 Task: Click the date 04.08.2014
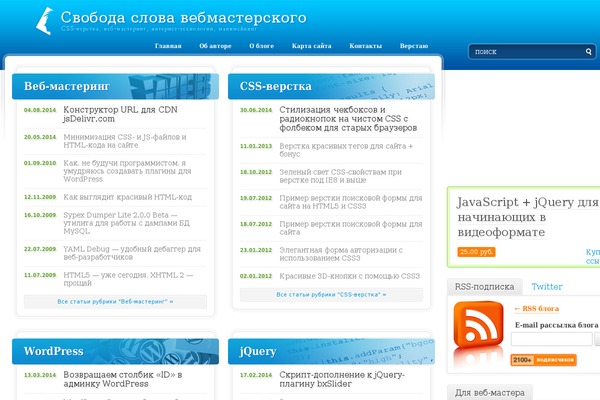[40, 110]
